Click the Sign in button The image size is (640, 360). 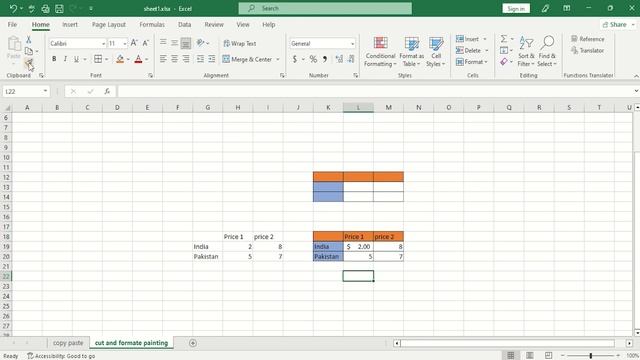point(516,9)
